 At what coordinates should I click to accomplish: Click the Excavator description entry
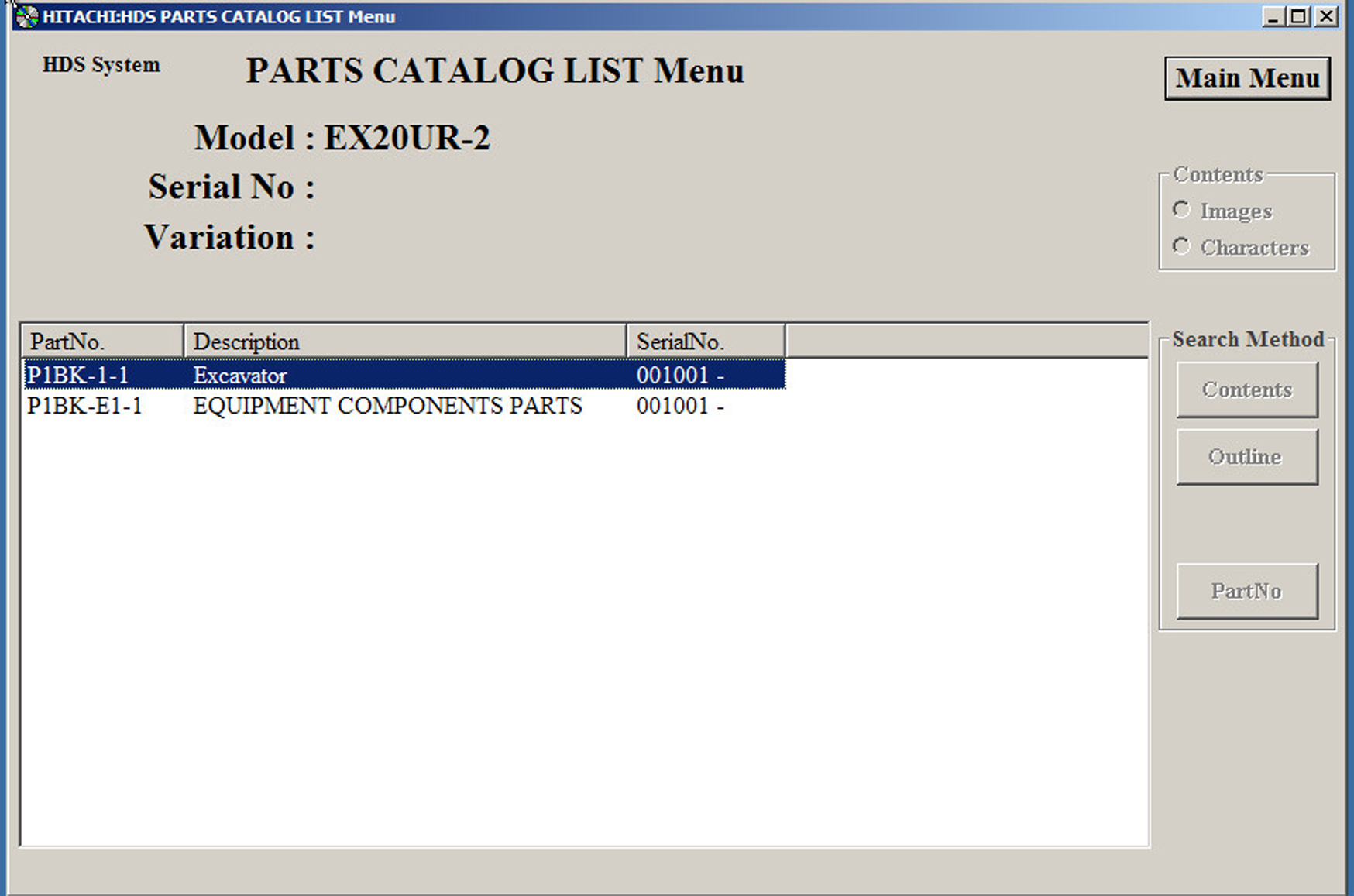tap(240, 376)
